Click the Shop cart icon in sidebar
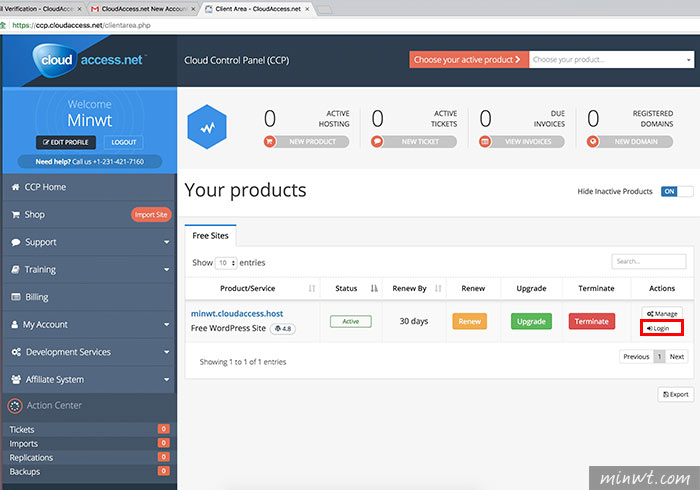The height and width of the screenshot is (490, 700). click(16, 215)
